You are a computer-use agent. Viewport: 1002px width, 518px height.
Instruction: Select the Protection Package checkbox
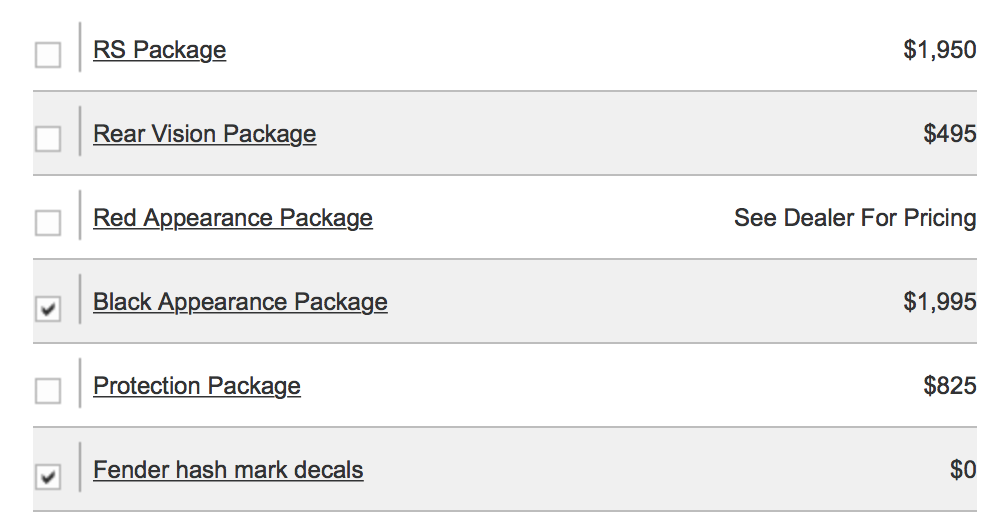(48, 391)
